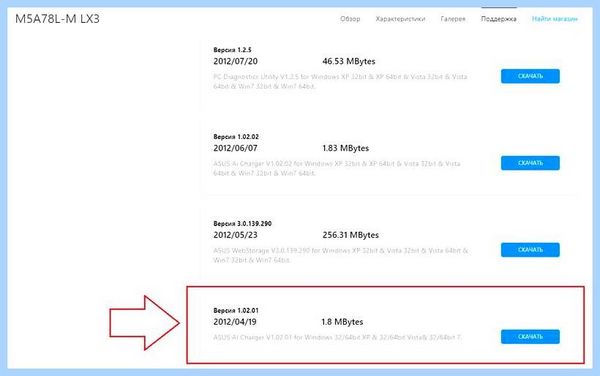Click the ASUS WebStorage description text
This screenshot has height=376, width=600.
[341, 255]
